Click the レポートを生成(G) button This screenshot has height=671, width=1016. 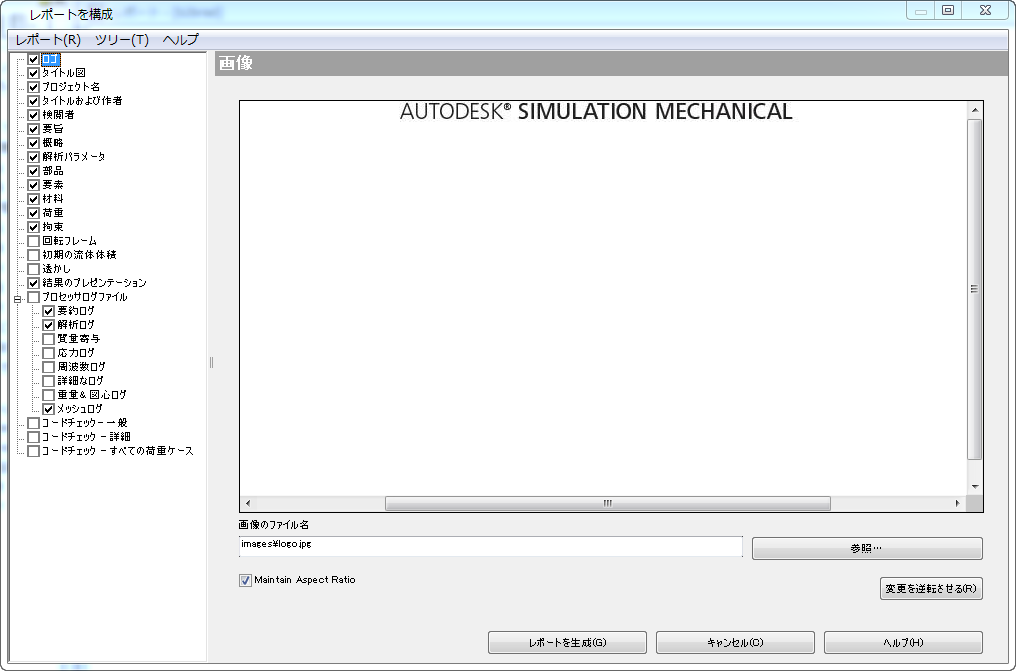[567, 643]
